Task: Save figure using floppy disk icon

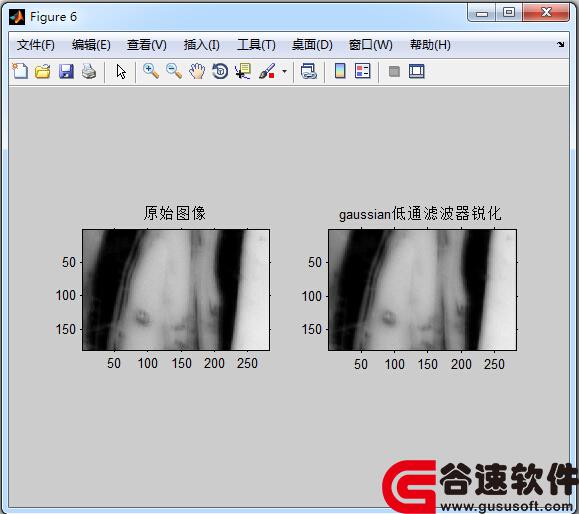Action: (66, 71)
